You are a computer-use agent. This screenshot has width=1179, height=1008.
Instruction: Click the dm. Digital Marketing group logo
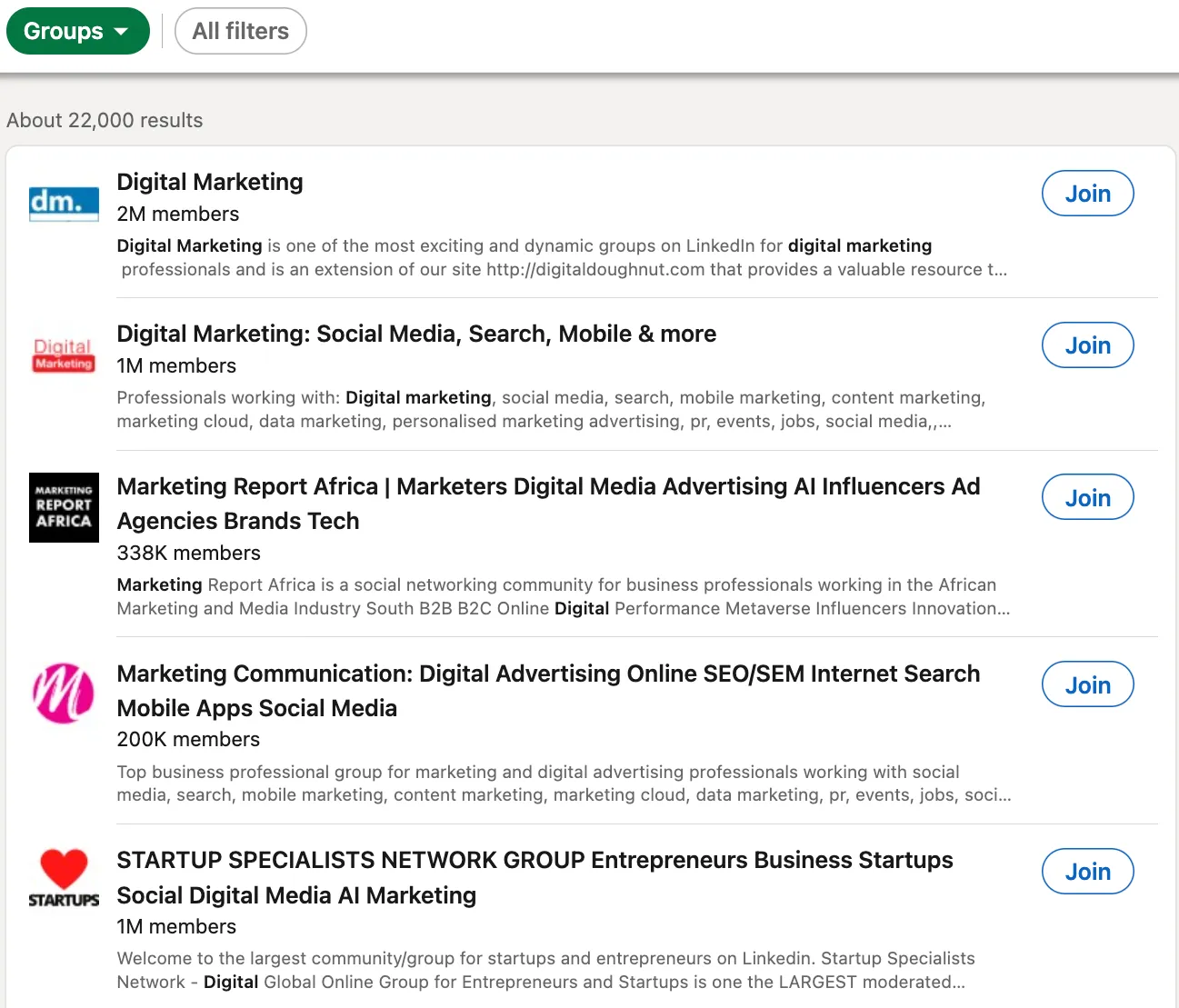pyautogui.click(x=63, y=203)
